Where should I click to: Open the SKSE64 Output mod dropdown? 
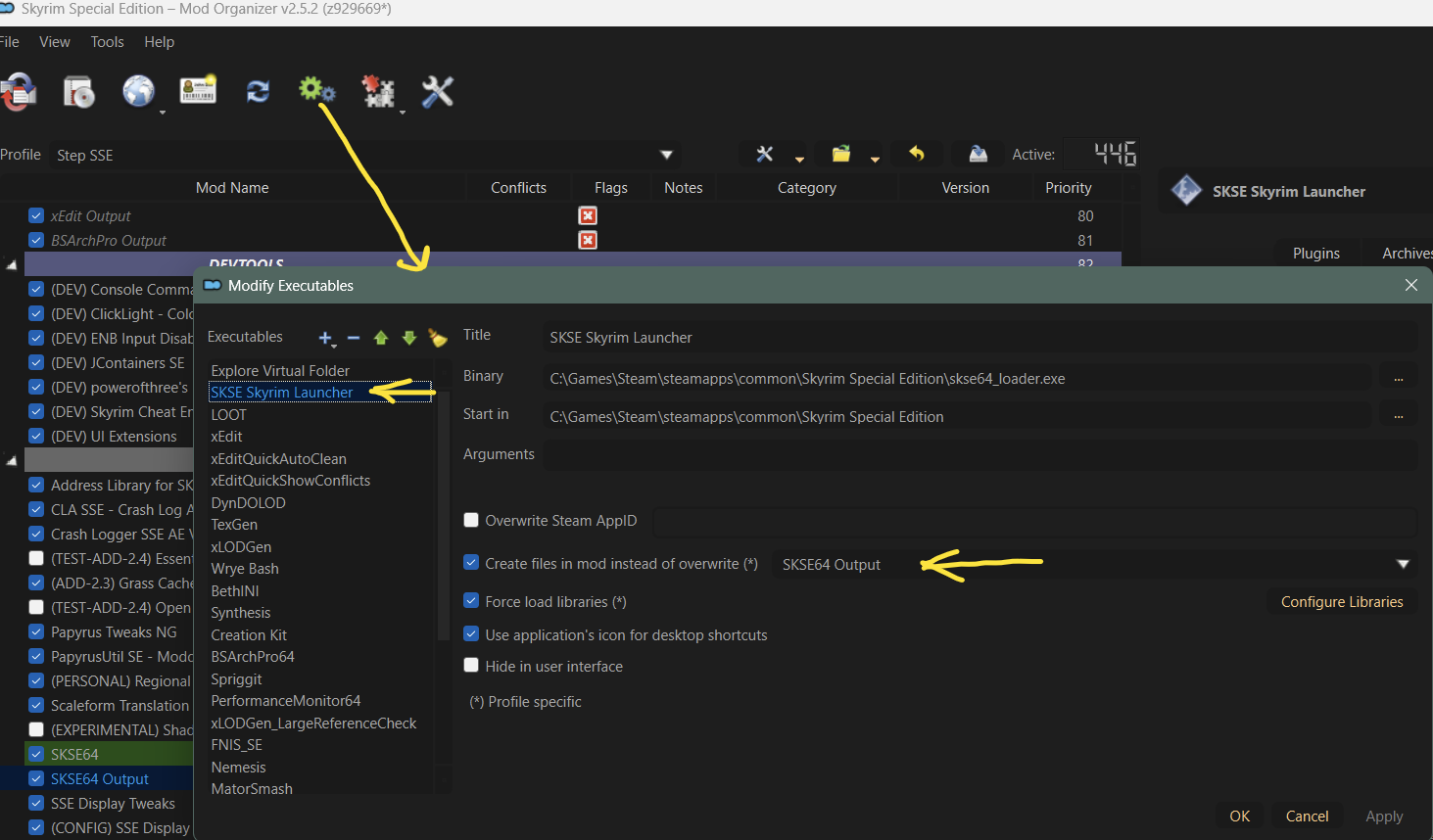[1402, 565]
